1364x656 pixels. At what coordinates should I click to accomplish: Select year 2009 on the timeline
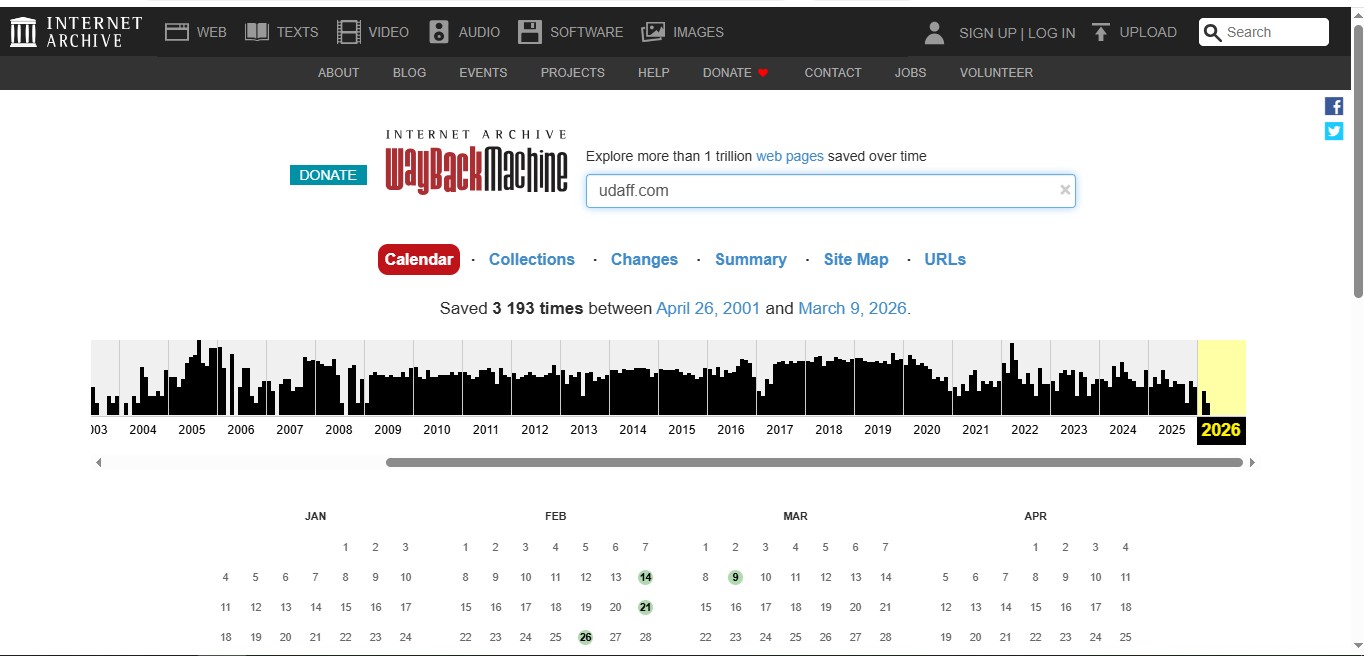tap(388, 430)
